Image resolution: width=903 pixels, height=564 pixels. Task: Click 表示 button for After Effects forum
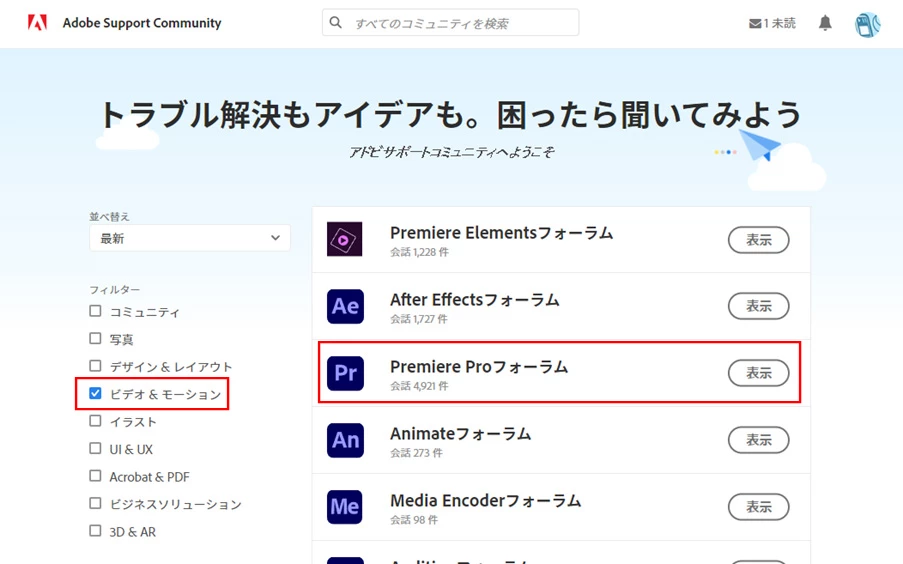coord(758,306)
